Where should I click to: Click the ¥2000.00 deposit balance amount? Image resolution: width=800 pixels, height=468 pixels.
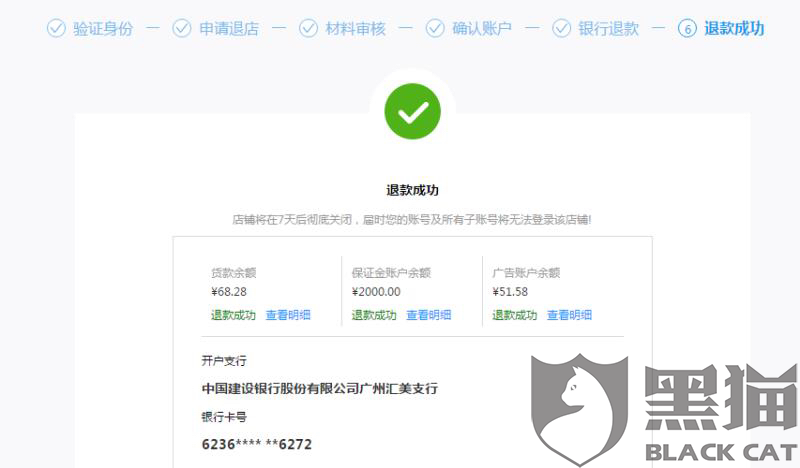tap(376, 292)
